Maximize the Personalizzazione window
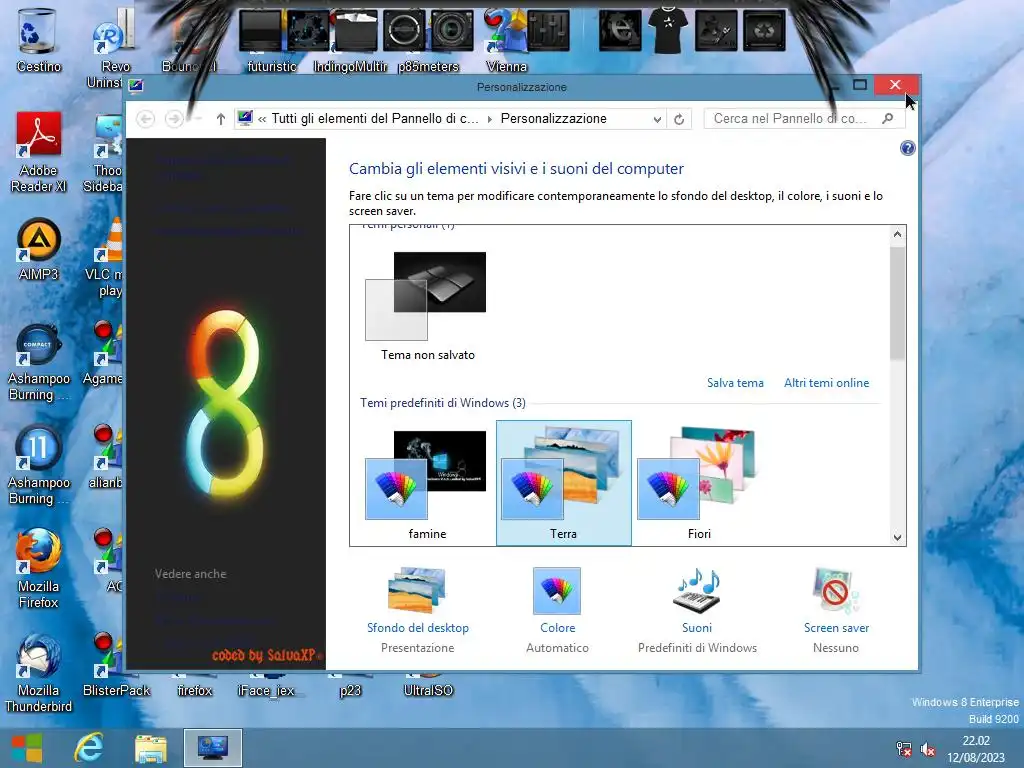This screenshot has width=1024, height=768. pyautogui.click(x=860, y=85)
